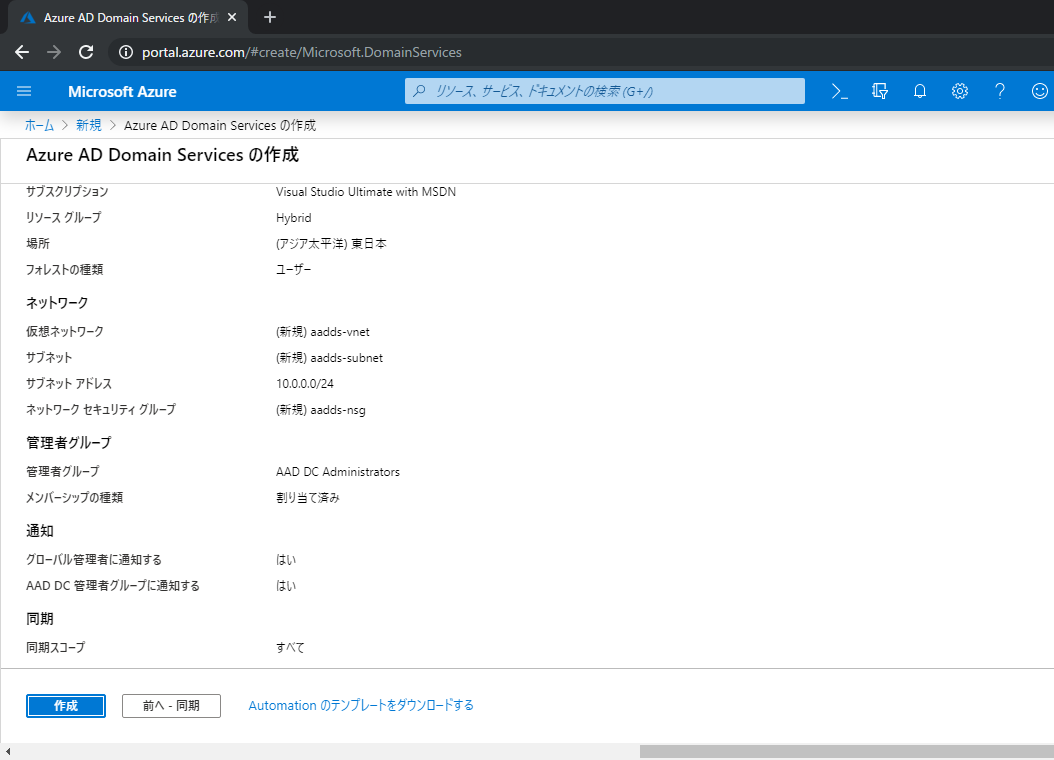Viewport: 1054px width, 760px height.
Task: Click the ネットワーク セキュリティ グループ label
Action: tap(101, 410)
